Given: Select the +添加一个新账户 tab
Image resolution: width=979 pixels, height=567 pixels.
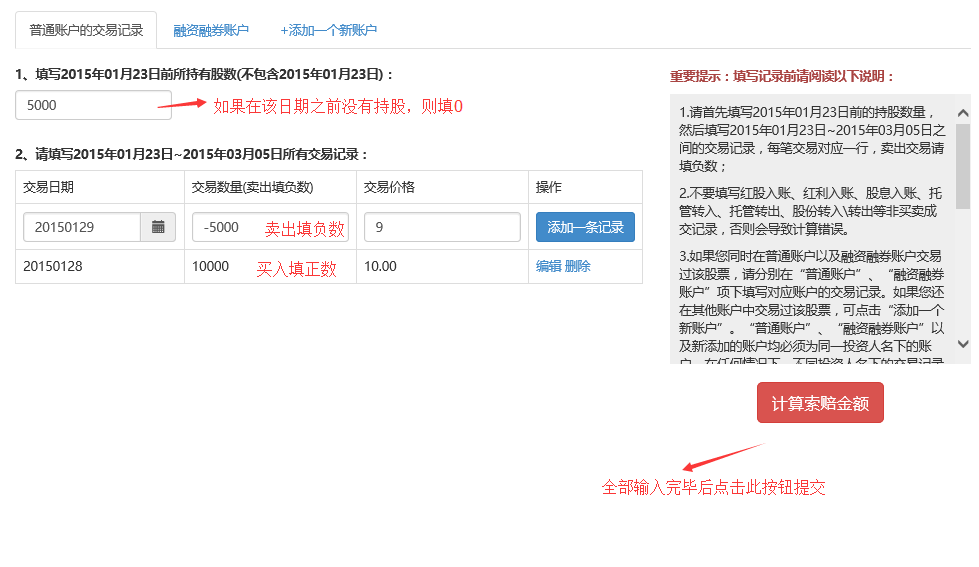Looking at the screenshot, I should (x=328, y=30).
